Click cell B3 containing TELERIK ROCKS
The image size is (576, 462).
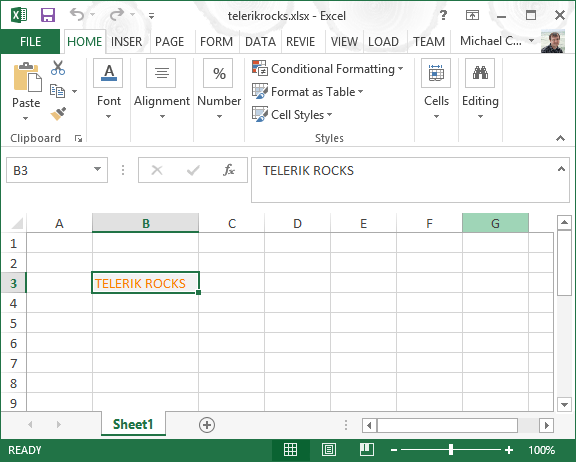(x=145, y=283)
